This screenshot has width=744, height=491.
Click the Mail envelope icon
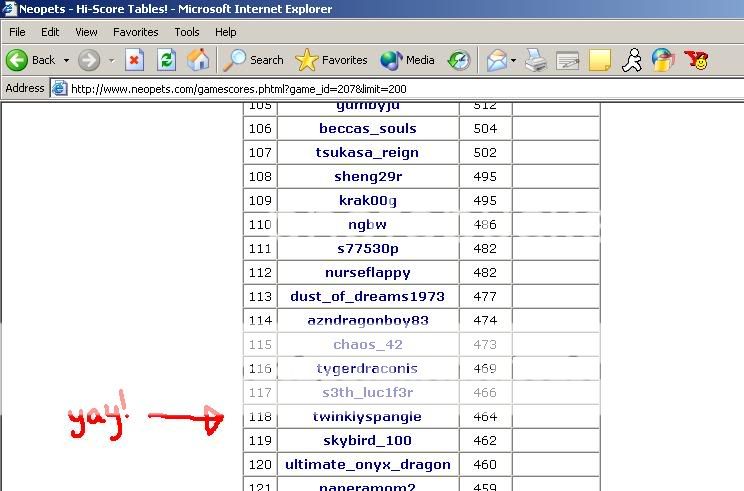click(x=496, y=60)
